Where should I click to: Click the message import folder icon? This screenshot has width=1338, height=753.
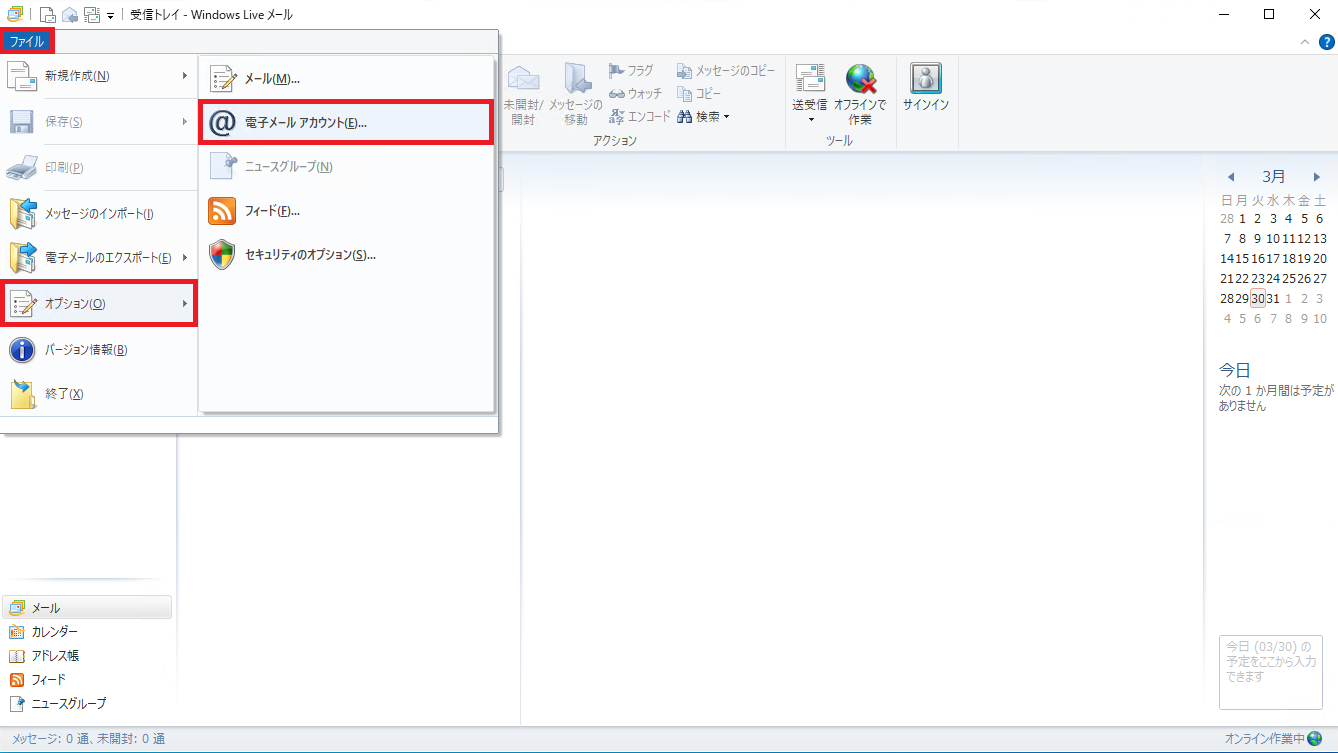(22, 214)
